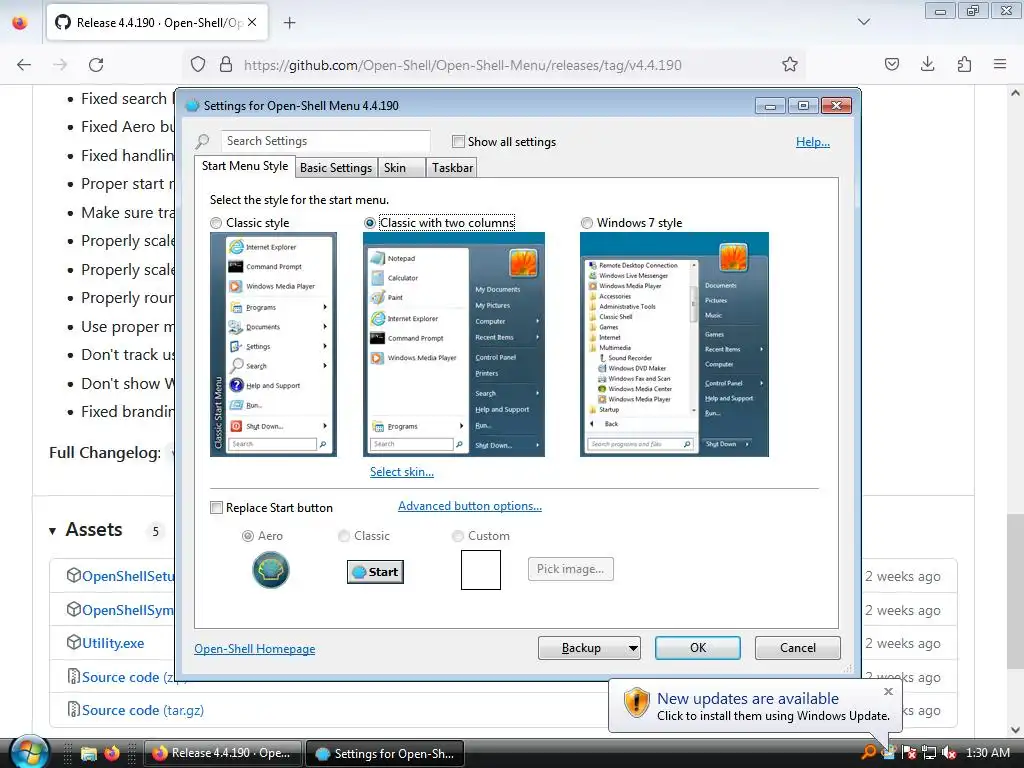The height and width of the screenshot is (768, 1024).
Task: Click the orange search tray icon
Action: pyautogui.click(x=868, y=752)
